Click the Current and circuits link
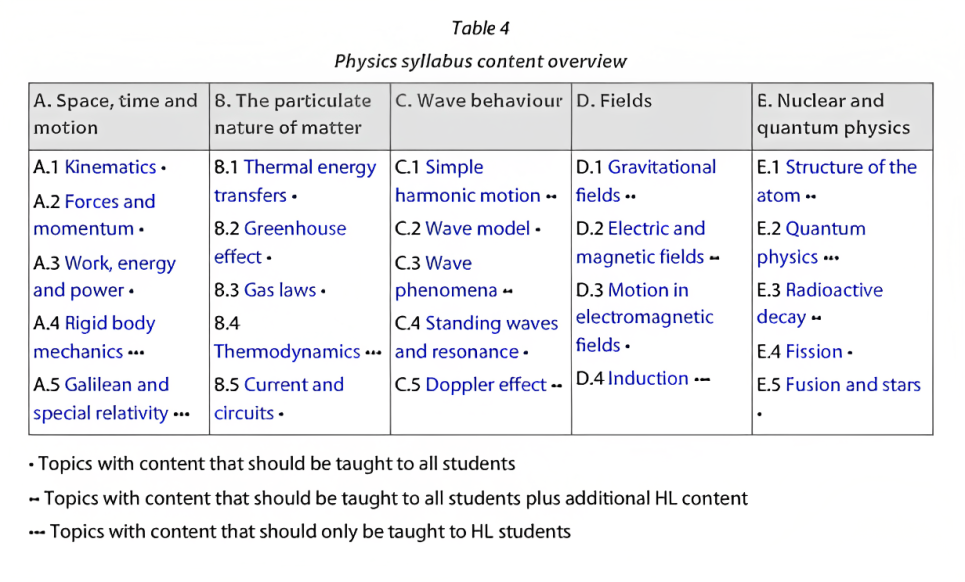This screenshot has height=582, width=965. [x=294, y=385]
